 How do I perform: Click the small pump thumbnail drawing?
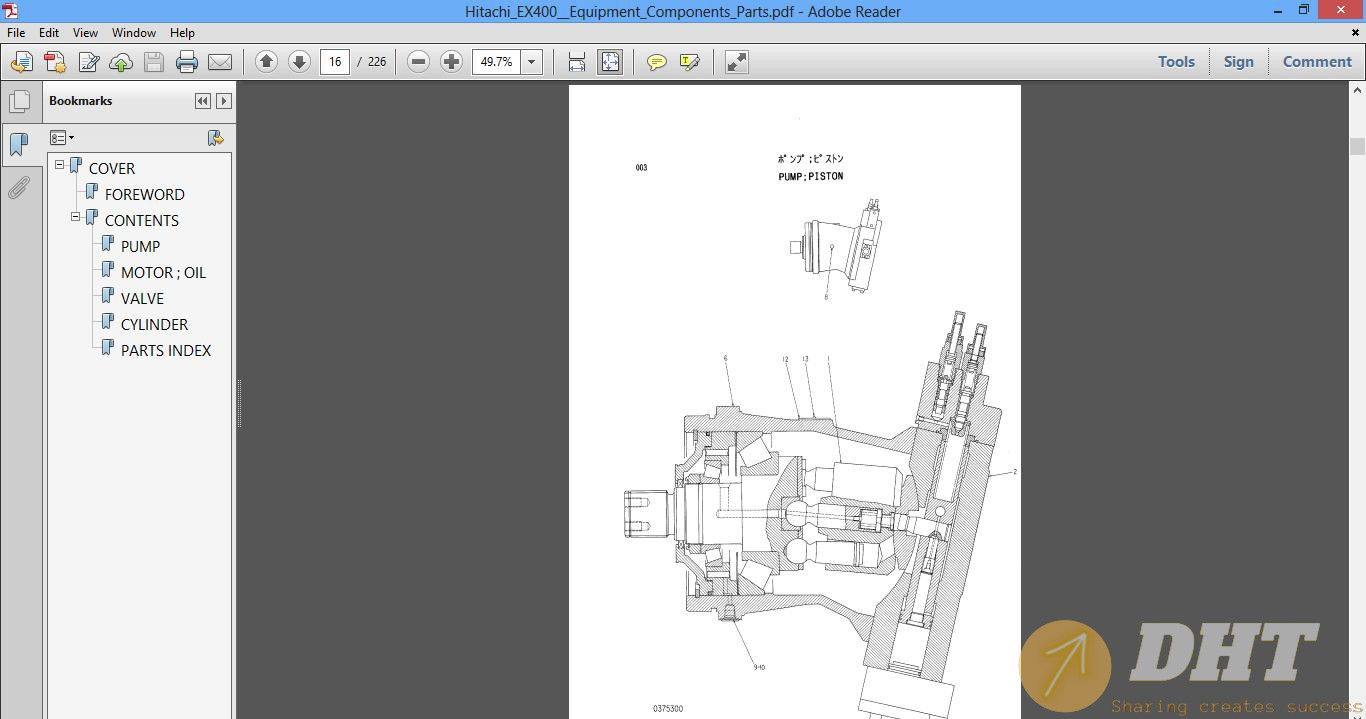click(834, 245)
